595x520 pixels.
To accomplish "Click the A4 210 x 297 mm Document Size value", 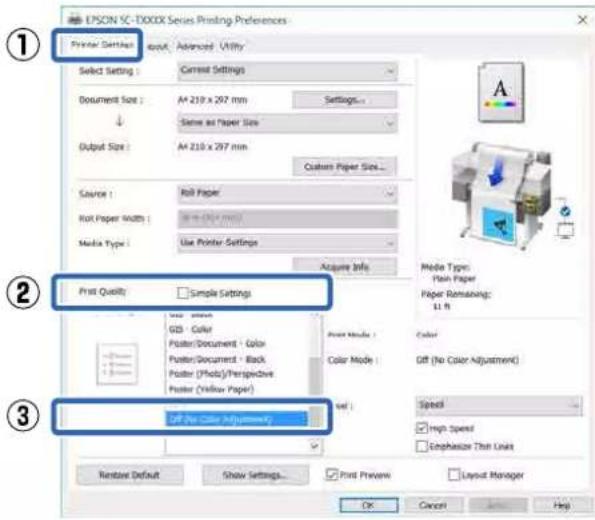I will [x=212, y=100].
